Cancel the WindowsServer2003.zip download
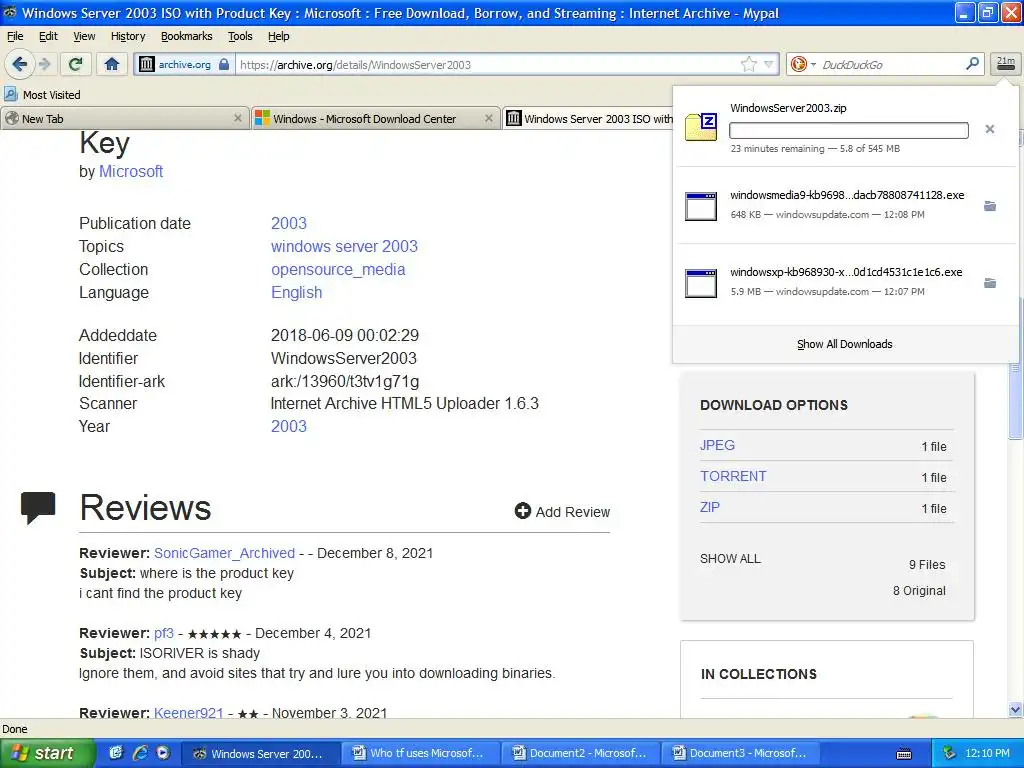Viewport: 1024px width, 768px height. 990,129
